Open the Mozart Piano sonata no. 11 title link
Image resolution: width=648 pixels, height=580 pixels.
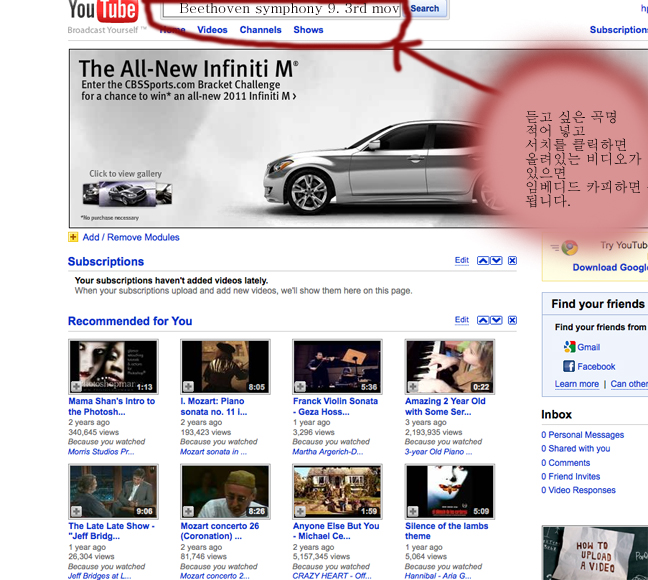[x=214, y=406]
